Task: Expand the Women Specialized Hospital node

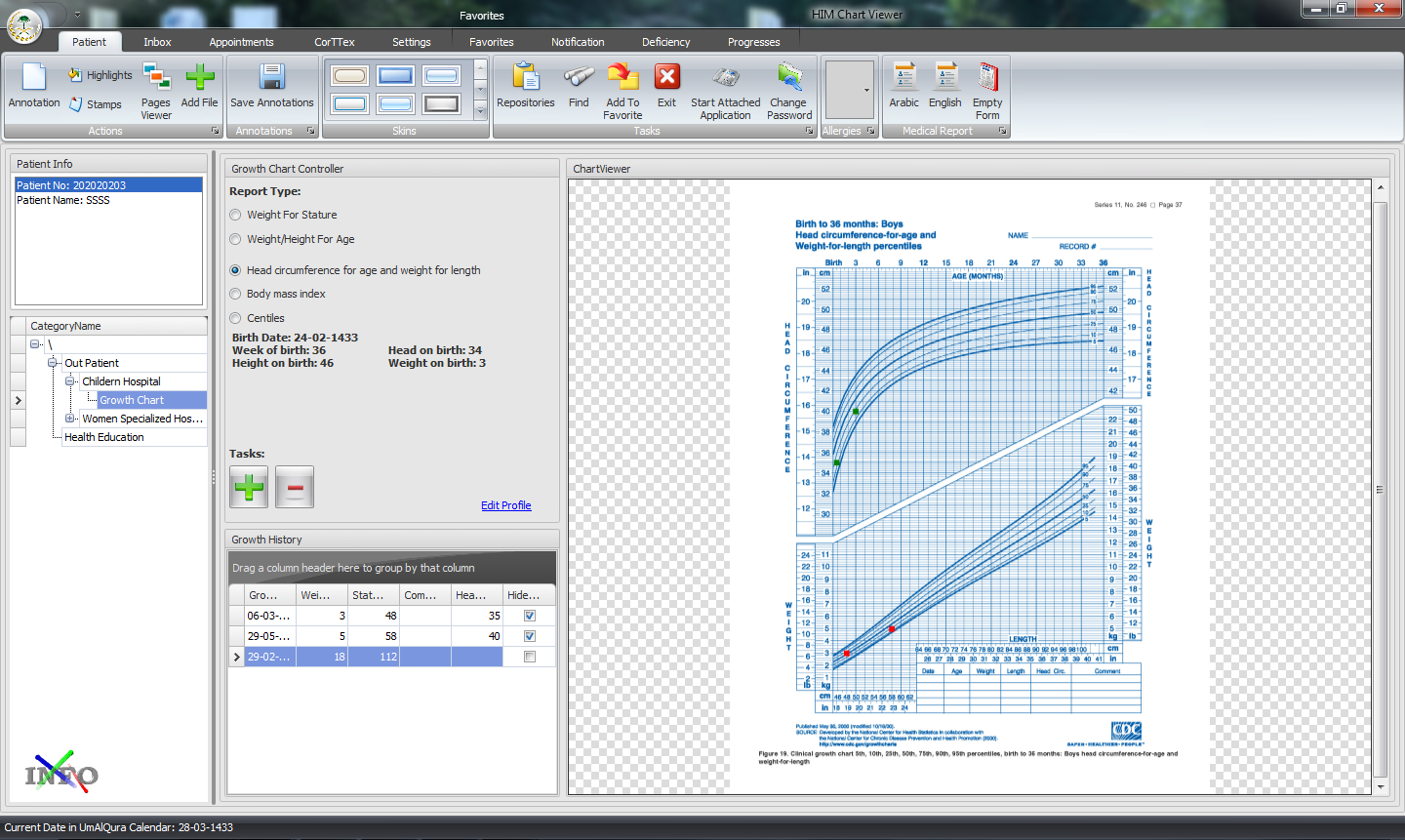Action: (70, 419)
